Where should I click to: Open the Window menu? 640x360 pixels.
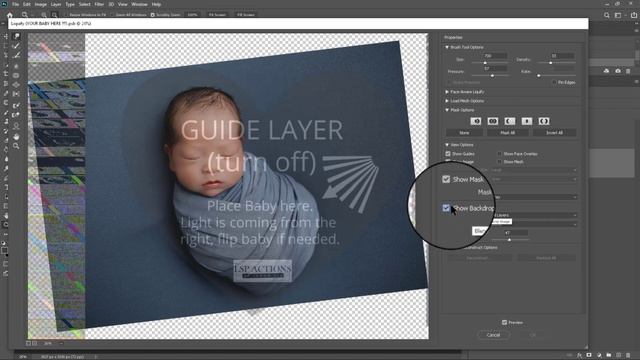pos(139,4)
